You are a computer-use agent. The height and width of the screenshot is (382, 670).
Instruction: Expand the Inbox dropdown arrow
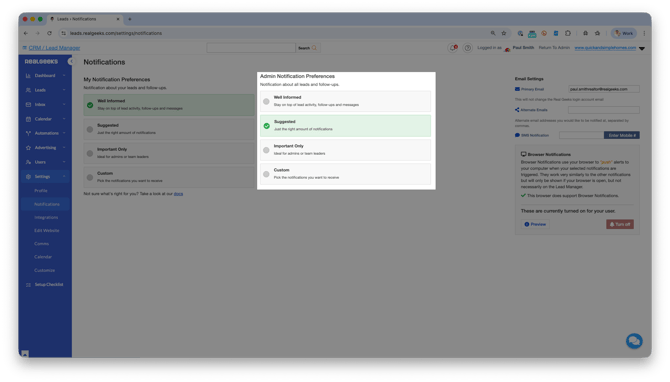[x=64, y=105]
